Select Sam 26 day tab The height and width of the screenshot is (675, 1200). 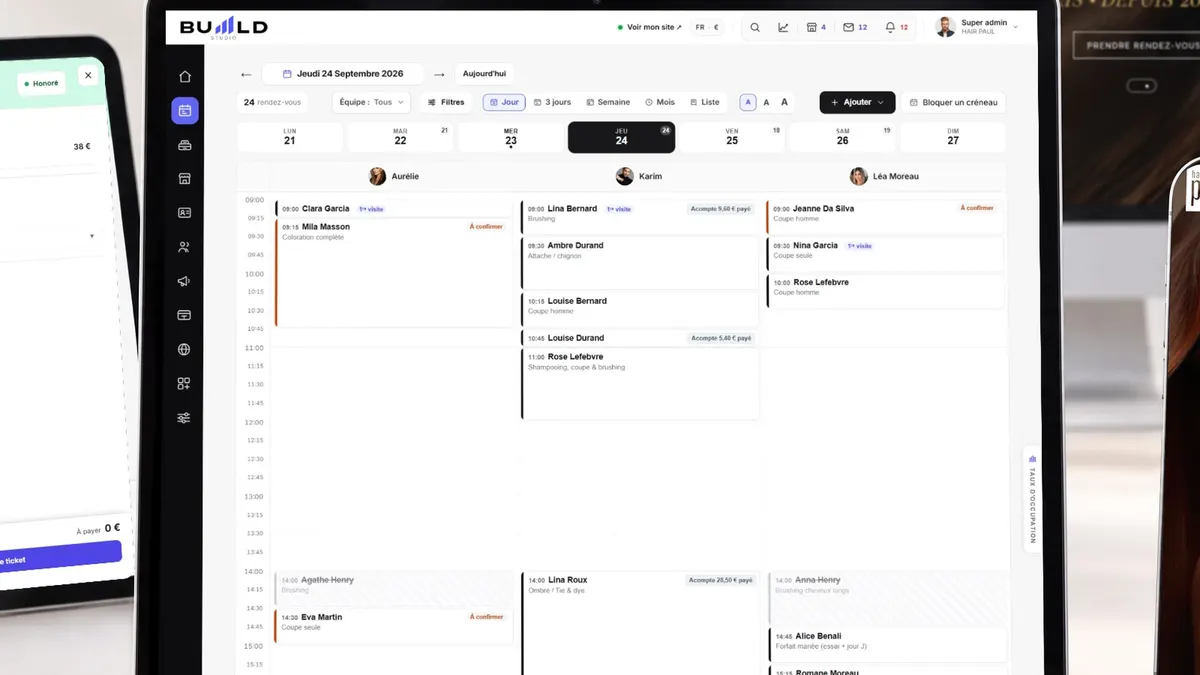click(842, 137)
